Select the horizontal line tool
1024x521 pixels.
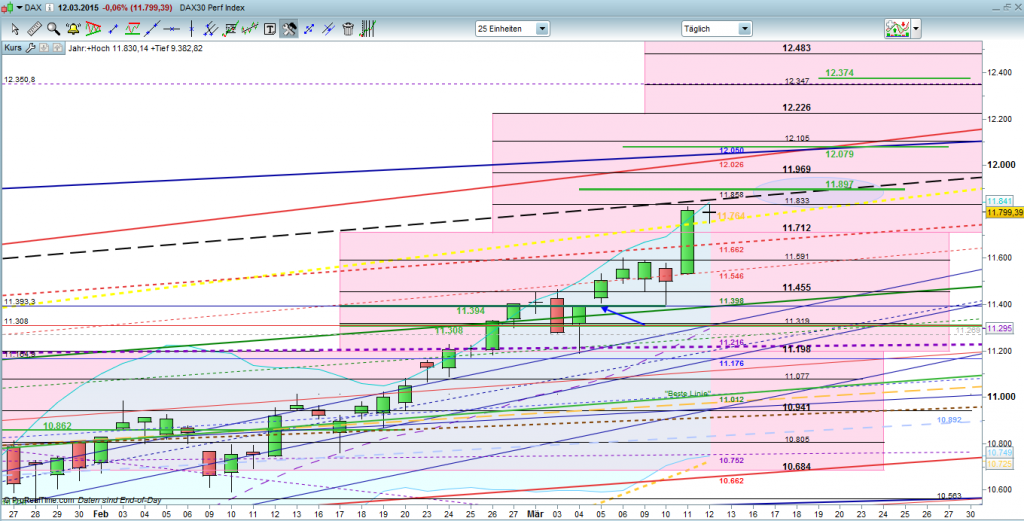pyautogui.click(x=171, y=29)
